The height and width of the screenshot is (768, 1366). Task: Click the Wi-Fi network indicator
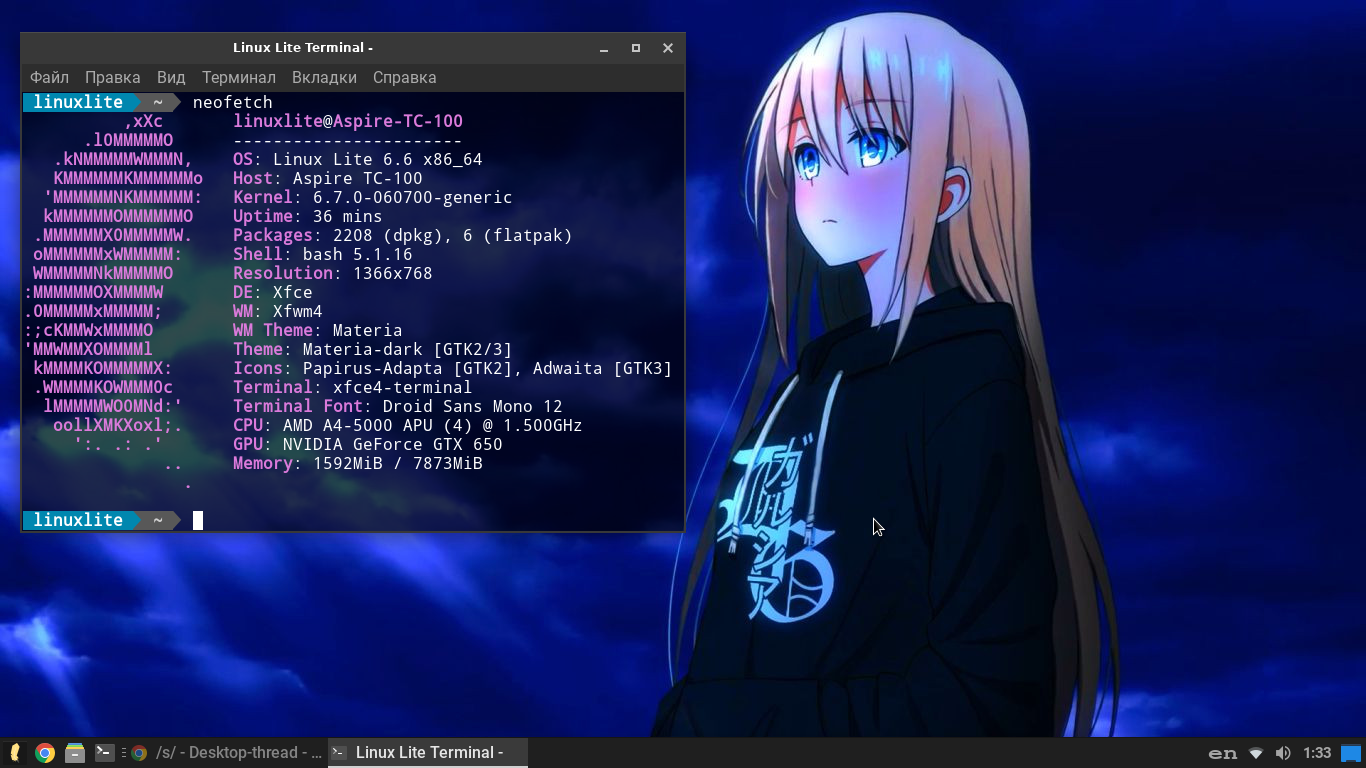1256,753
